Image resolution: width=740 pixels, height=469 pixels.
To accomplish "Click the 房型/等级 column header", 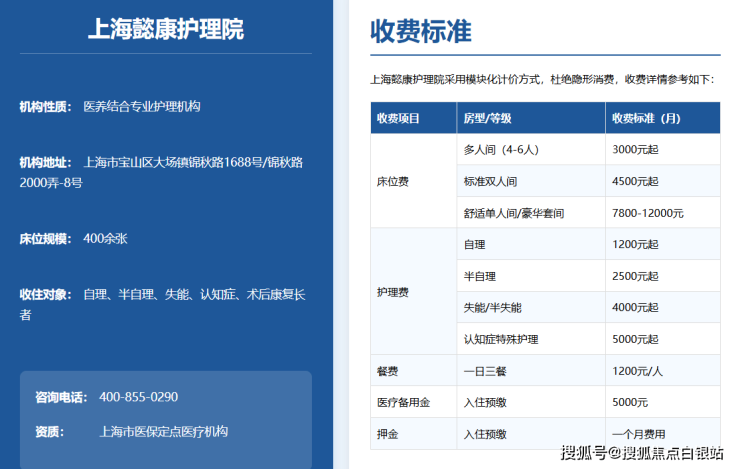I will tap(531, 118).
